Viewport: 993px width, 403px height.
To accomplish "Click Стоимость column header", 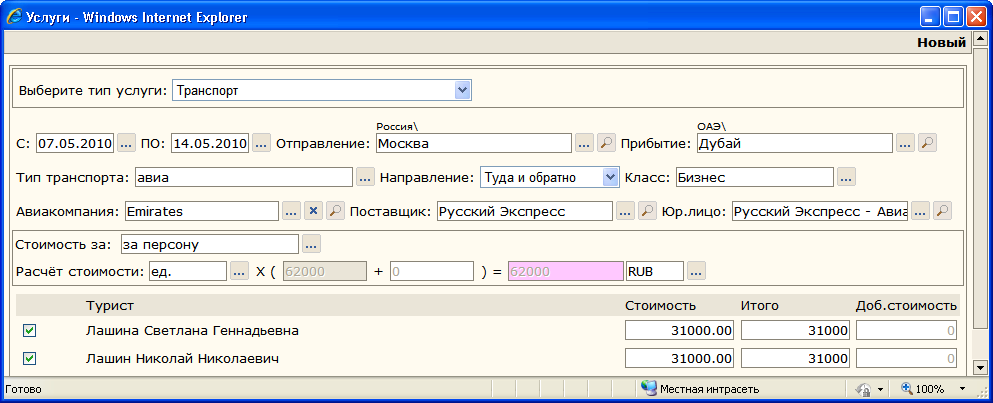I will pyautogui.click(x=661, y=305).
